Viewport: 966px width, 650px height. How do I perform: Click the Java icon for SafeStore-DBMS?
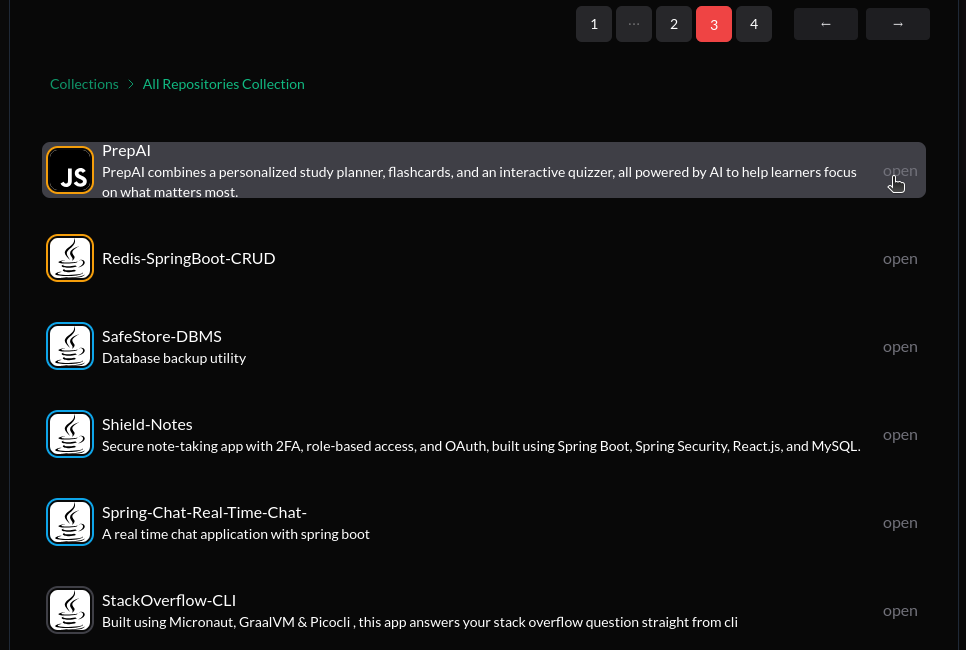[70, 346]
